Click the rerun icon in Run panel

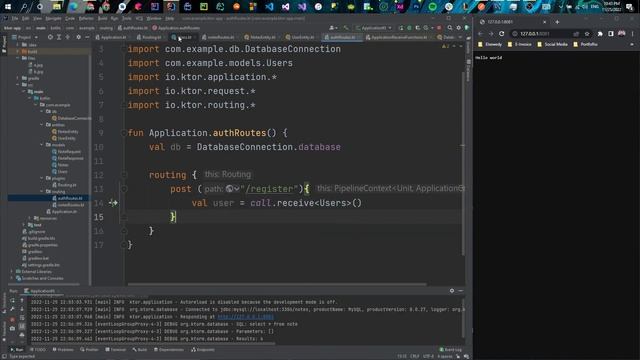tap(13, 301)
